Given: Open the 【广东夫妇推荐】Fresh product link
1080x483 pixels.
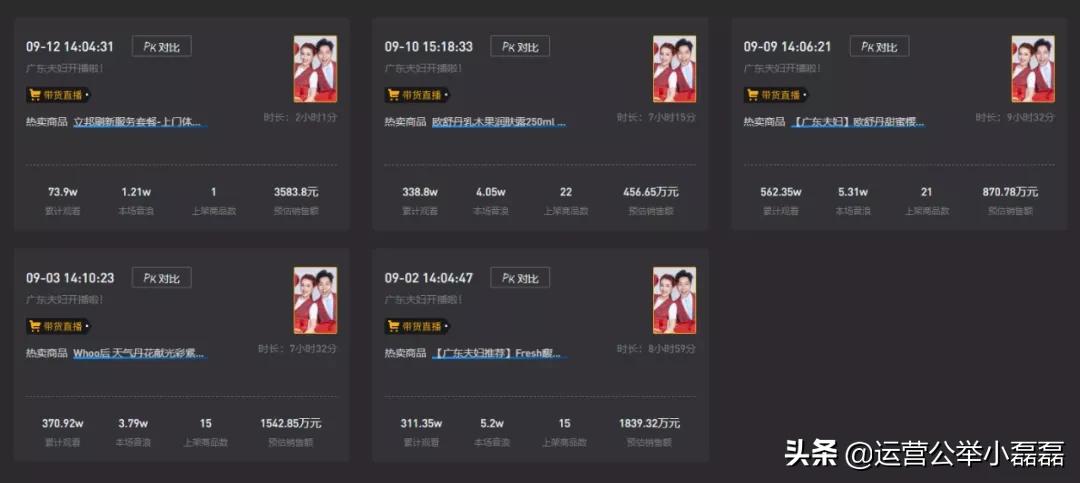Looking at the screenshot, I should tap(499, 354).
